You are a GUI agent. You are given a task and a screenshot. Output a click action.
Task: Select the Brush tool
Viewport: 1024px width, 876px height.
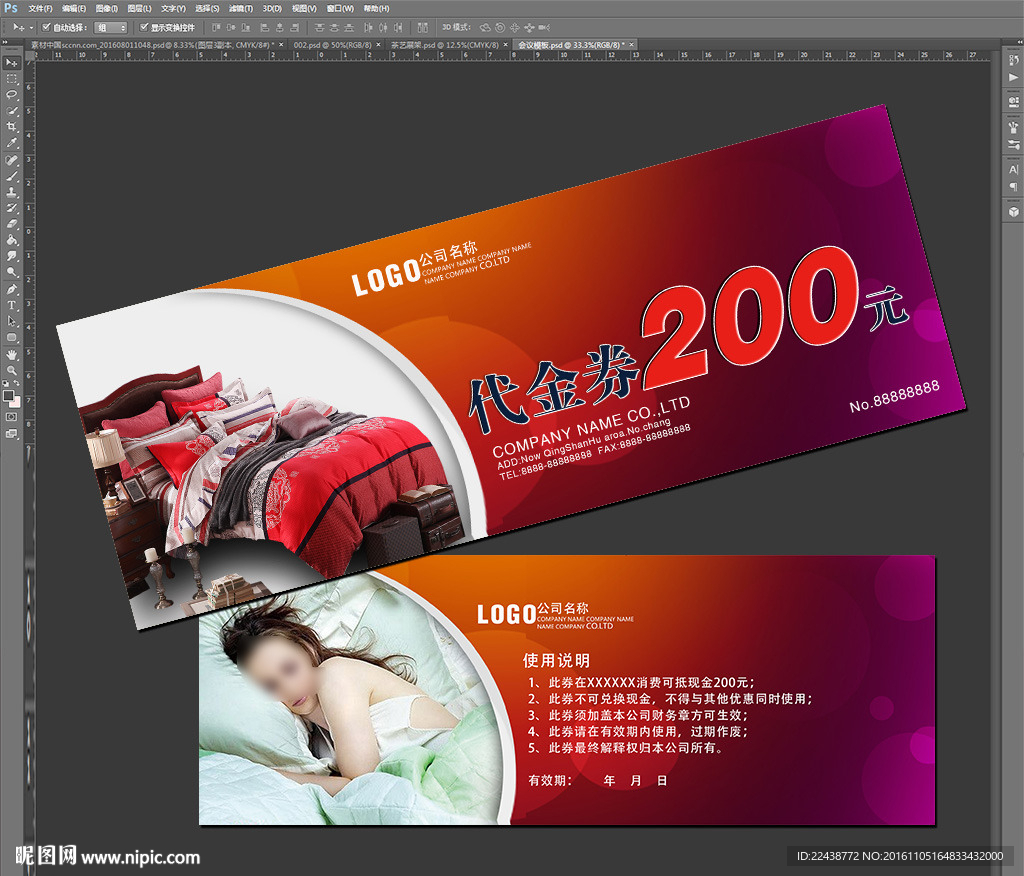pyautogui.click(x=11, y=176)
